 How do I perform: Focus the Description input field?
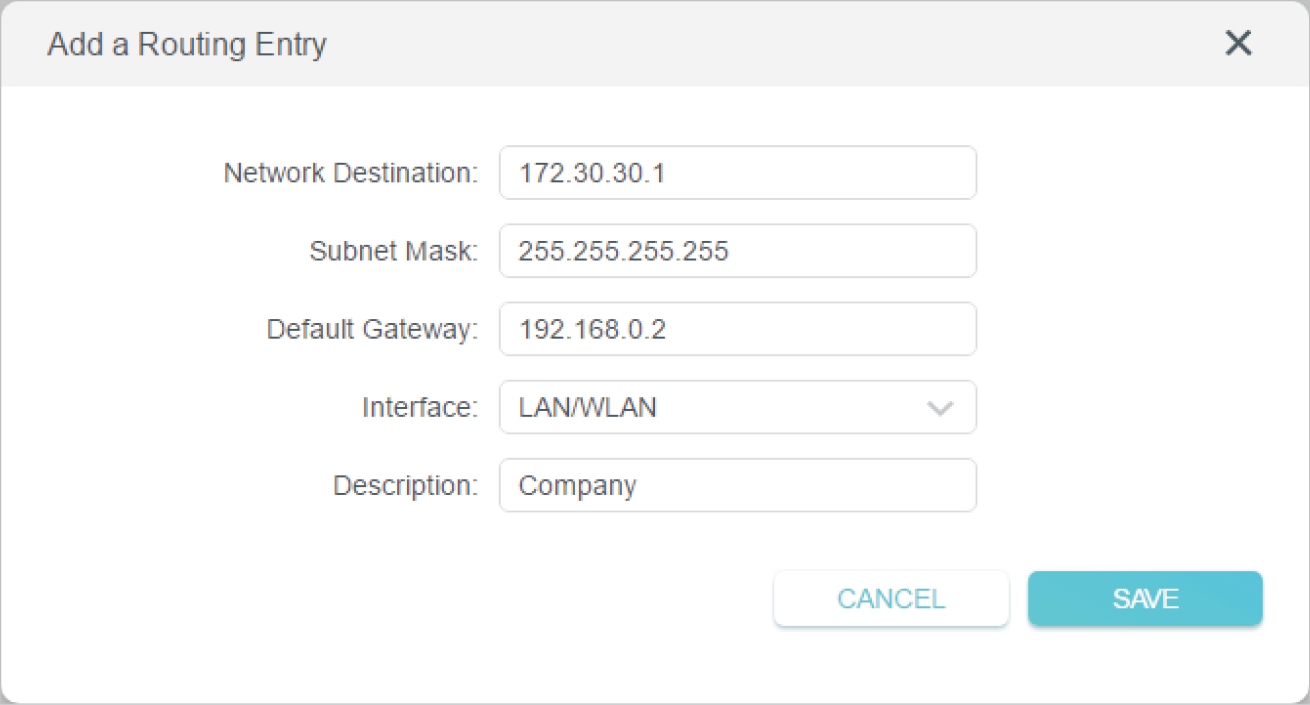737,486
